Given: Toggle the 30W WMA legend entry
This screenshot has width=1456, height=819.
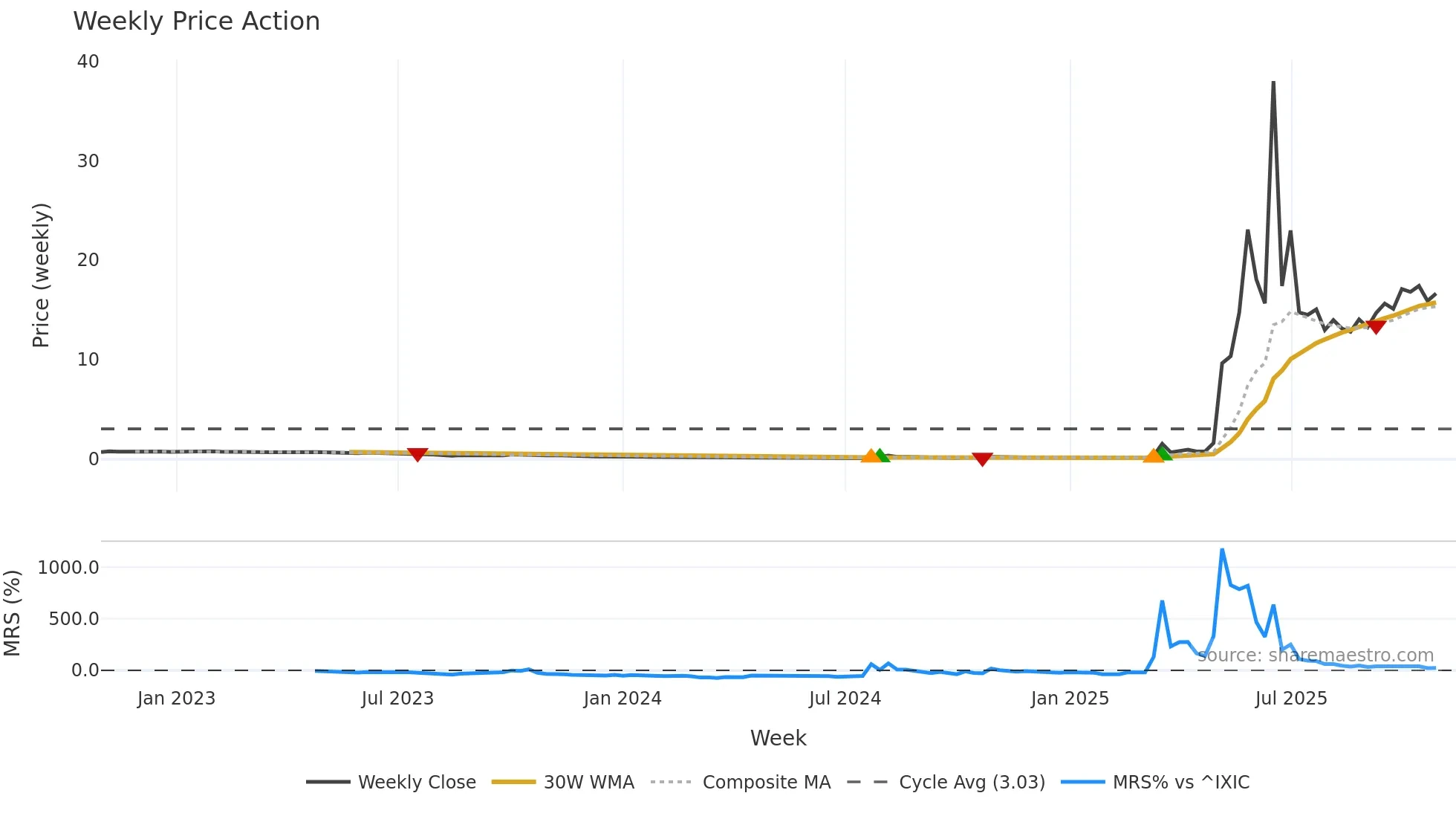Looking at the screenshot, I should 563,782.
